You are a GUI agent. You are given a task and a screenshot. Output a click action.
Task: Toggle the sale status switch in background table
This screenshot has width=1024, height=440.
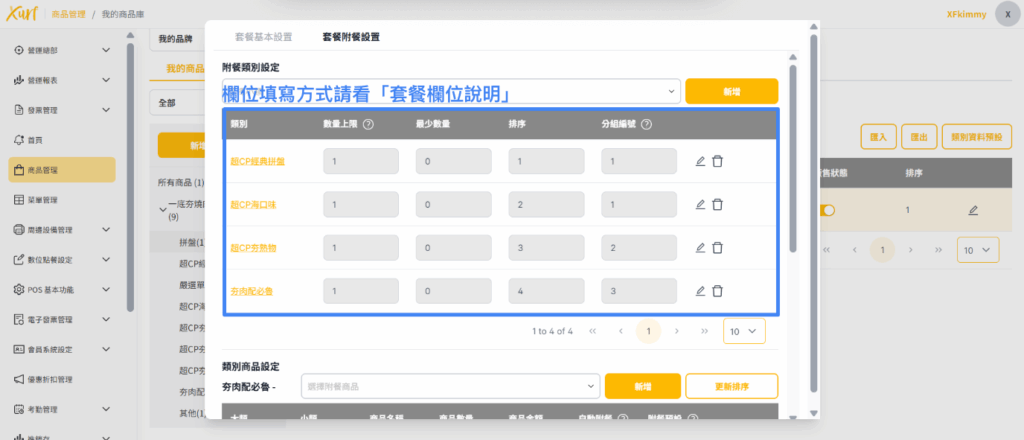pos(828,210)
